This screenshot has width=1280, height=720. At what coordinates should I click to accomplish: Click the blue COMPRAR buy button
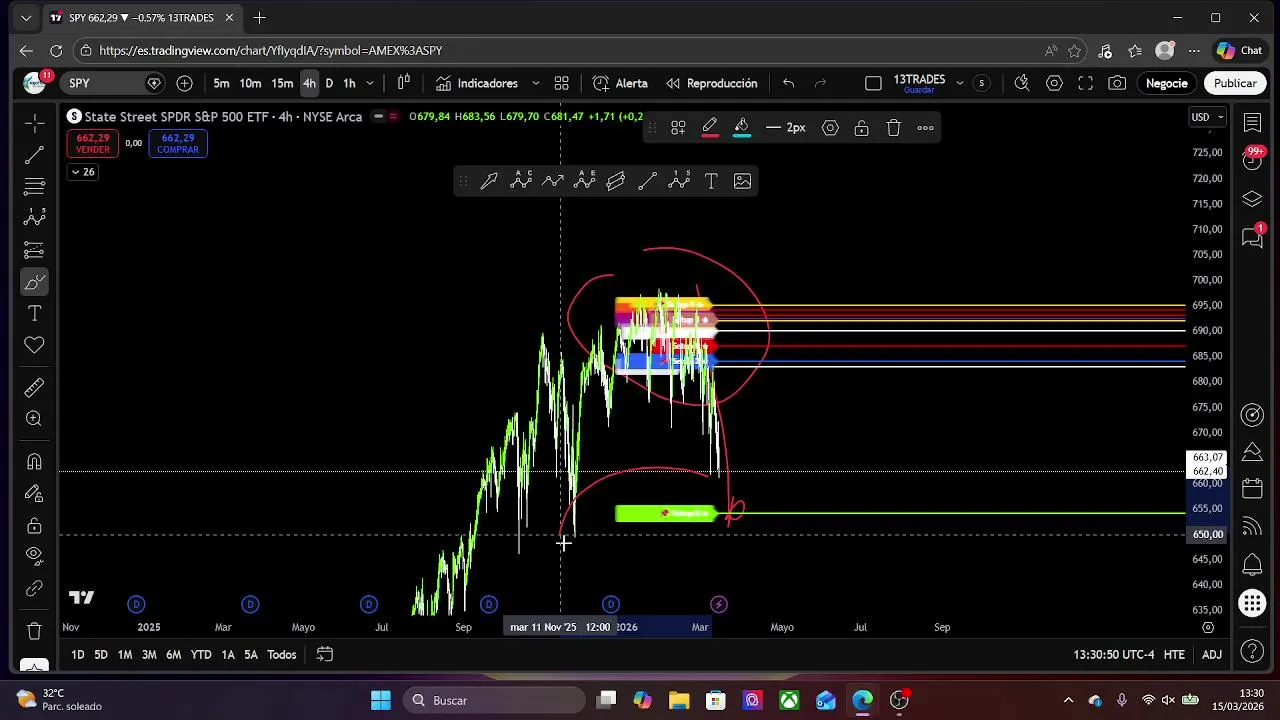(178, 144)
